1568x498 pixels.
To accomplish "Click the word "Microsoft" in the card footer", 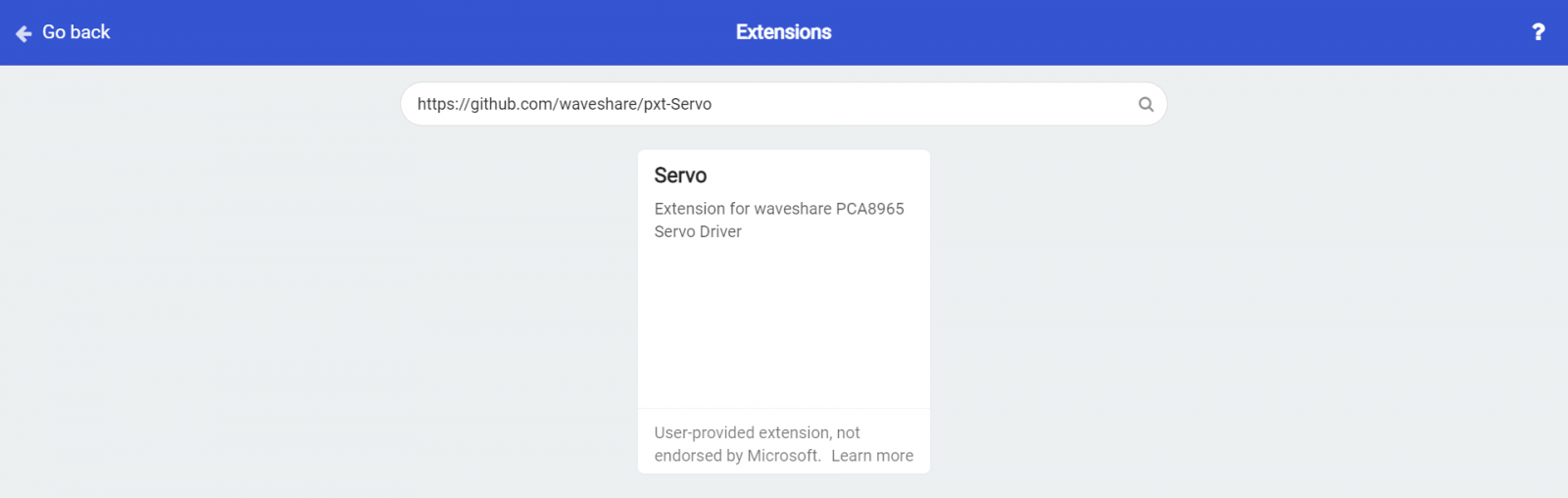I will pyautogui.click(x=782, y=456).
